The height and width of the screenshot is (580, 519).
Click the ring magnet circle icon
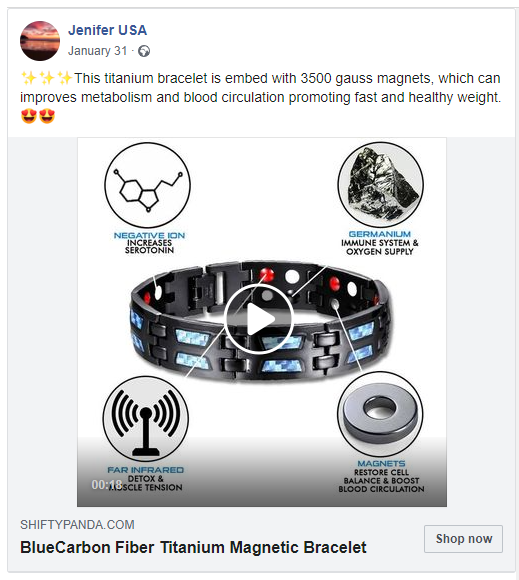pos(380,414)
